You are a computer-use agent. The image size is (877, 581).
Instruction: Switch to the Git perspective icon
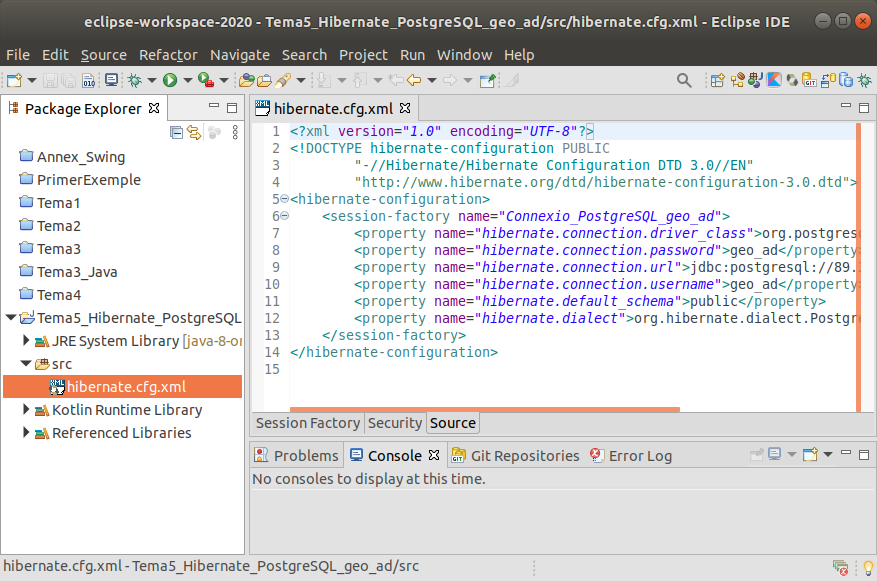tap(809, 81)
